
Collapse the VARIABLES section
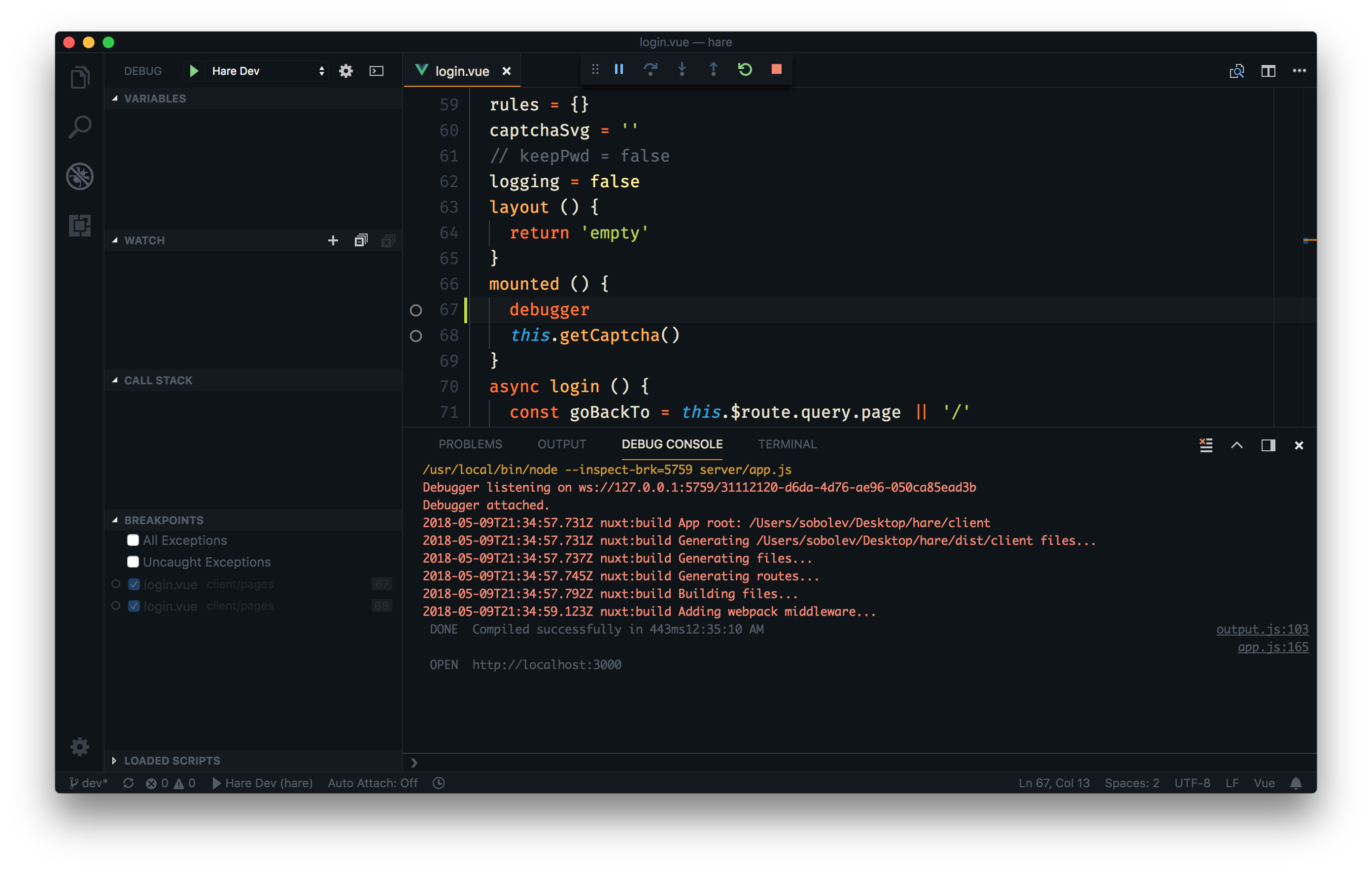tap(115, 98)
